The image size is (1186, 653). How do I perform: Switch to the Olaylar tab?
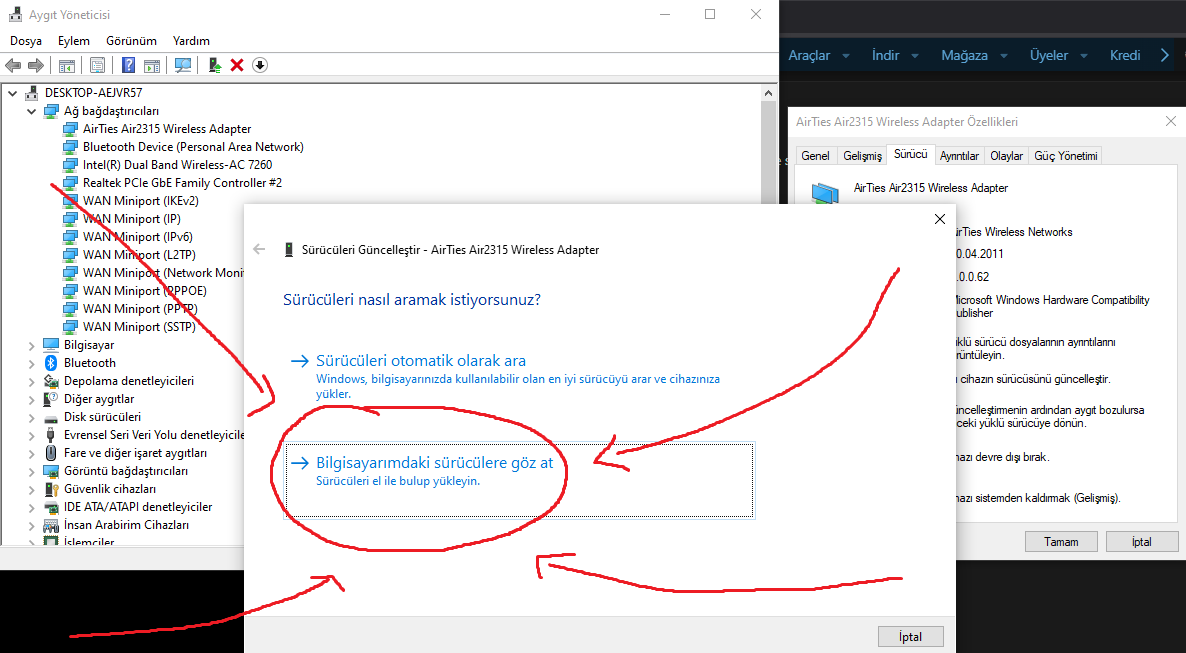[1007, 156]
